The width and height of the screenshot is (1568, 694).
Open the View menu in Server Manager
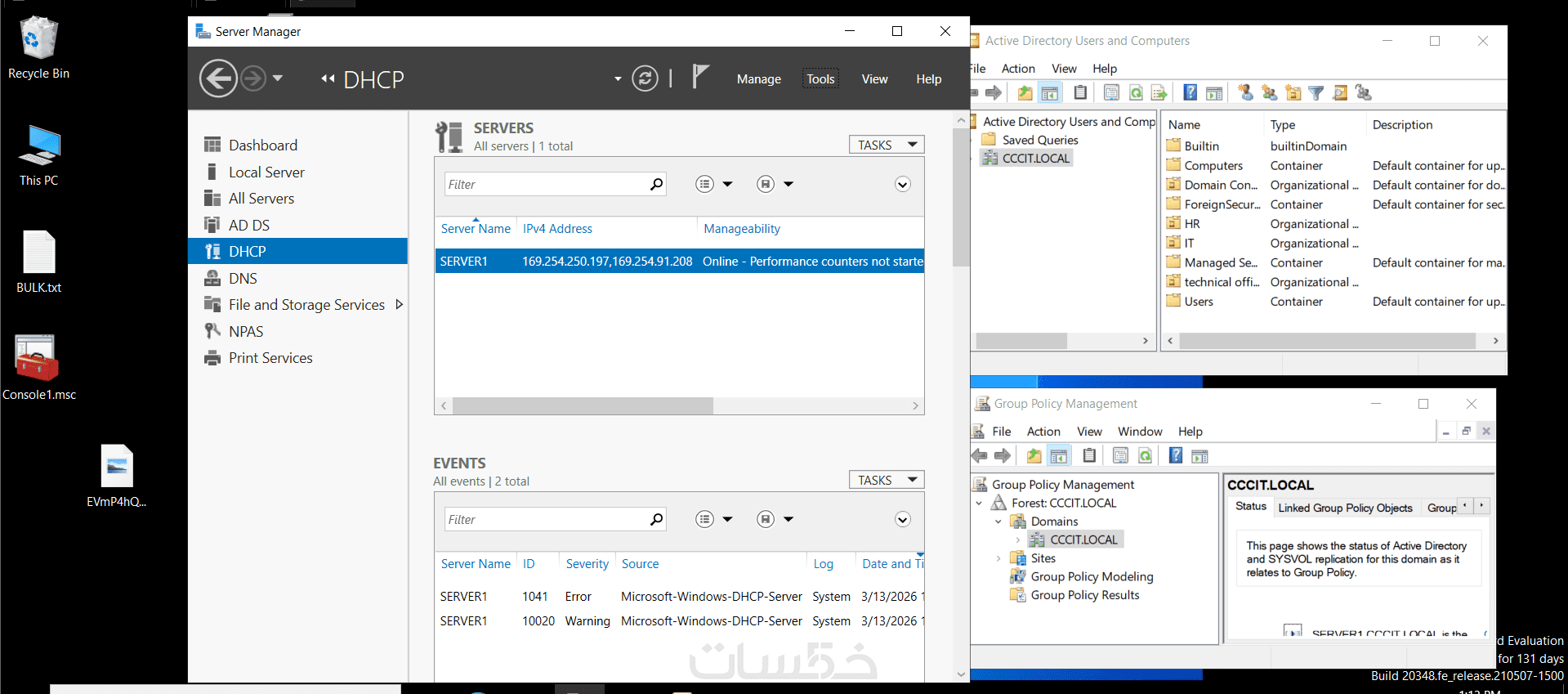coord(874,79)
